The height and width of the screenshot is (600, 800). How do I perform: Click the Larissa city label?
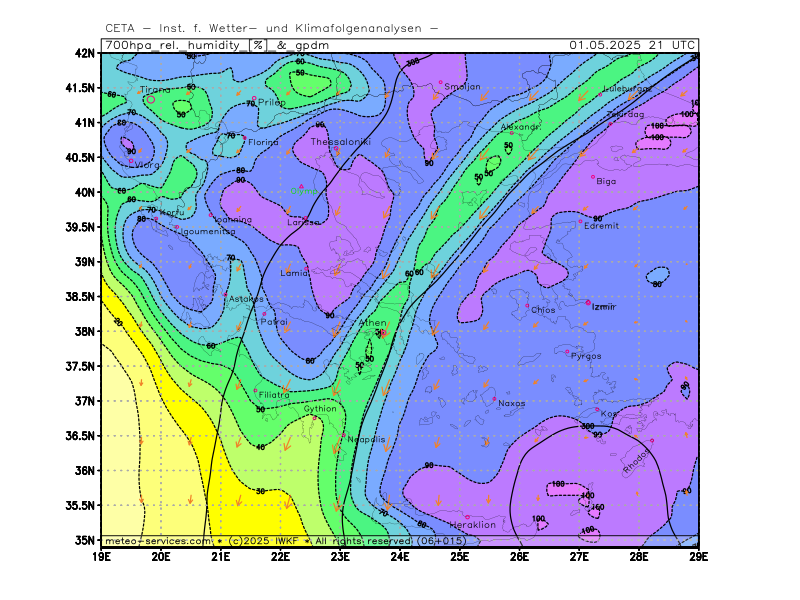click(x=303, y=222)
